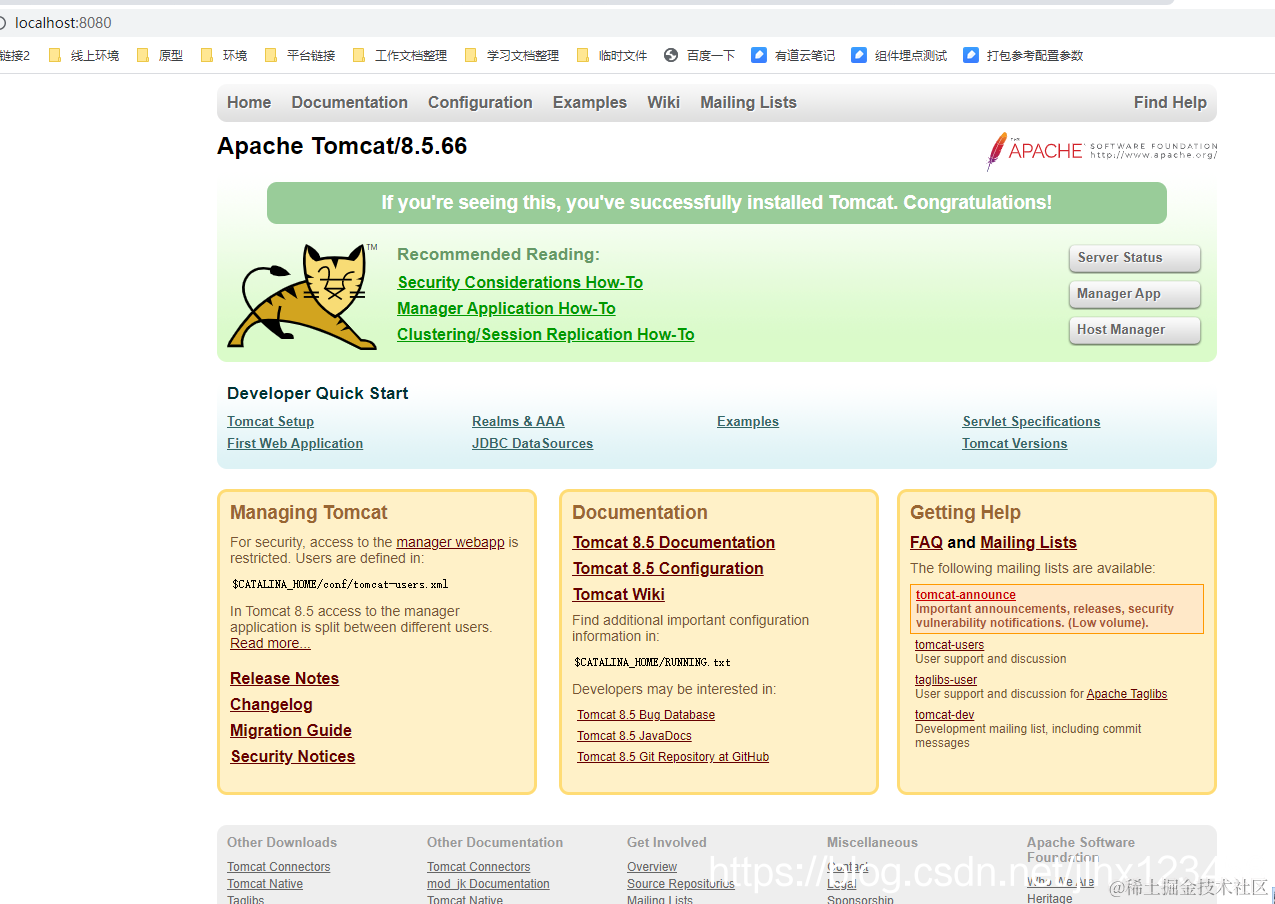Viewport: 1275px width, 904px height.
Task: Open Tomcat 8.5 Documentation link
Action: [x=674, y=542]
